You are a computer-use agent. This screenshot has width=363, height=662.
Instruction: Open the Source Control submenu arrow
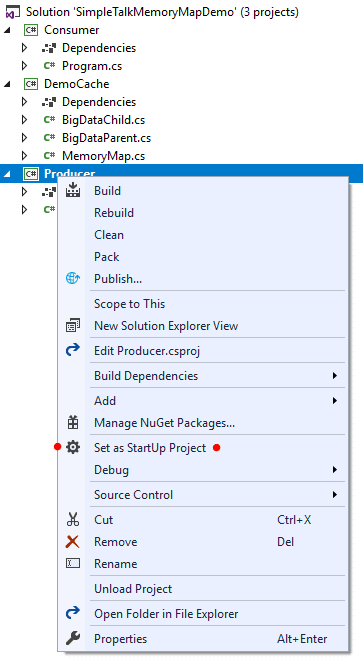(x=335, y=494)
